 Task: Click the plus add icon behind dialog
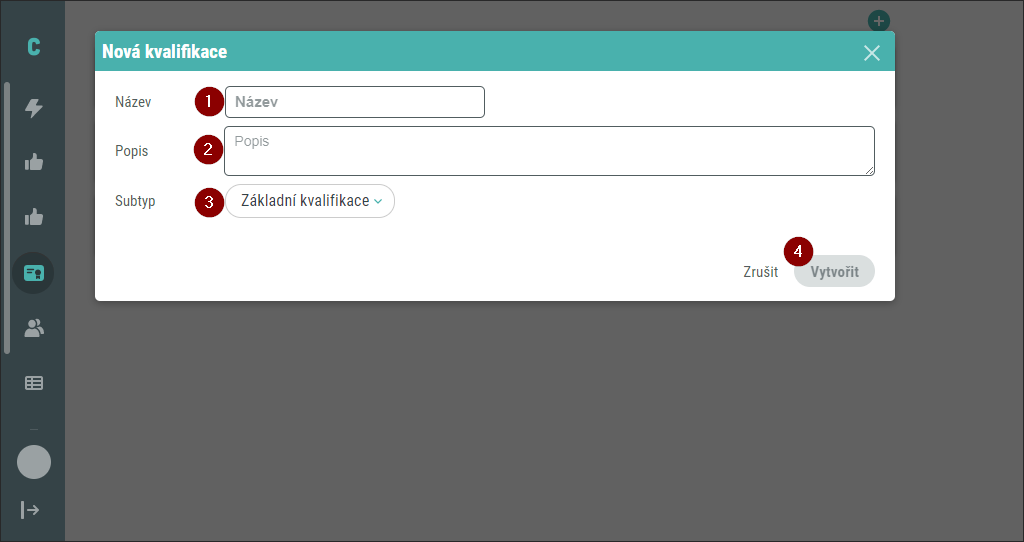[878, 21]
